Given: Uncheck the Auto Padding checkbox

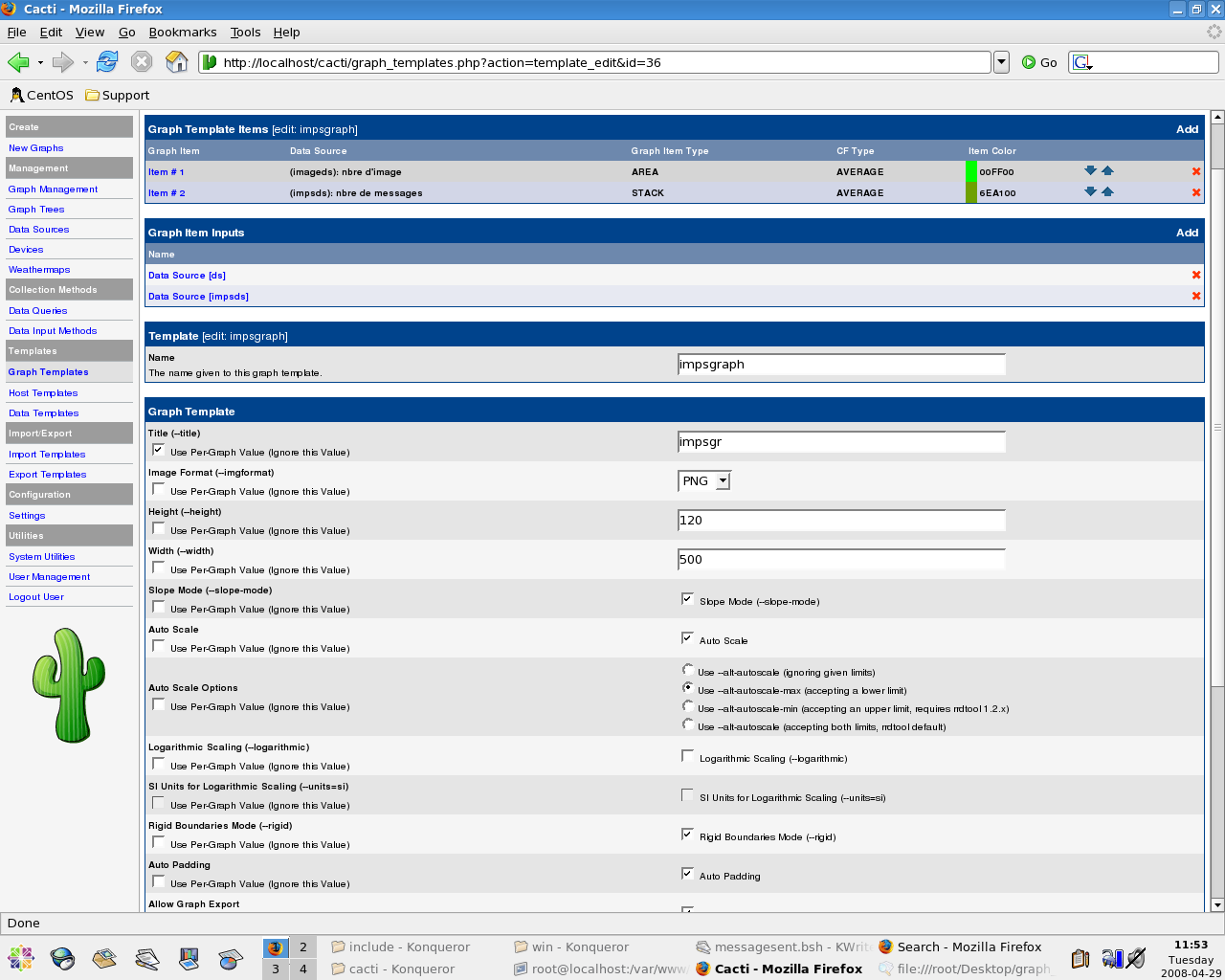Looking at the screenshot, I should tap(687, 874).
